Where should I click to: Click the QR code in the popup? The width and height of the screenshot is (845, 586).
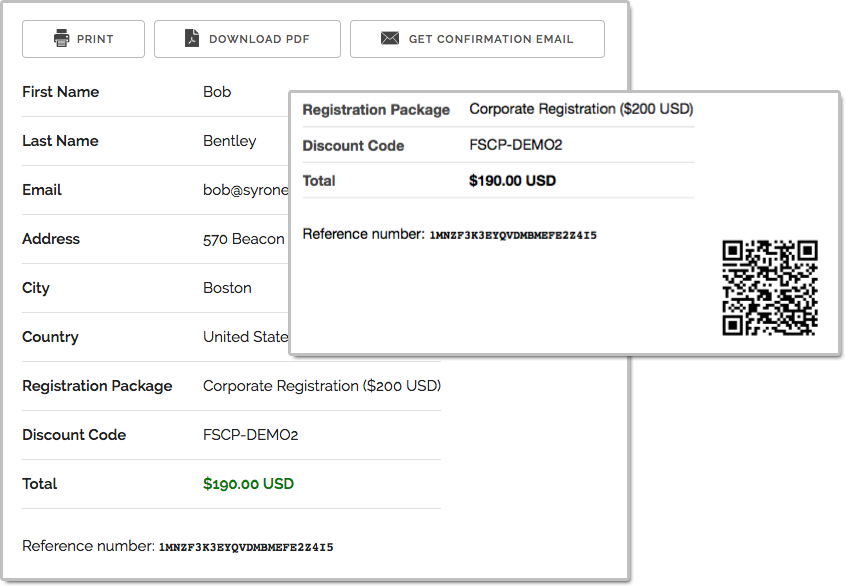pyautogui.click(x=770, y=288)
